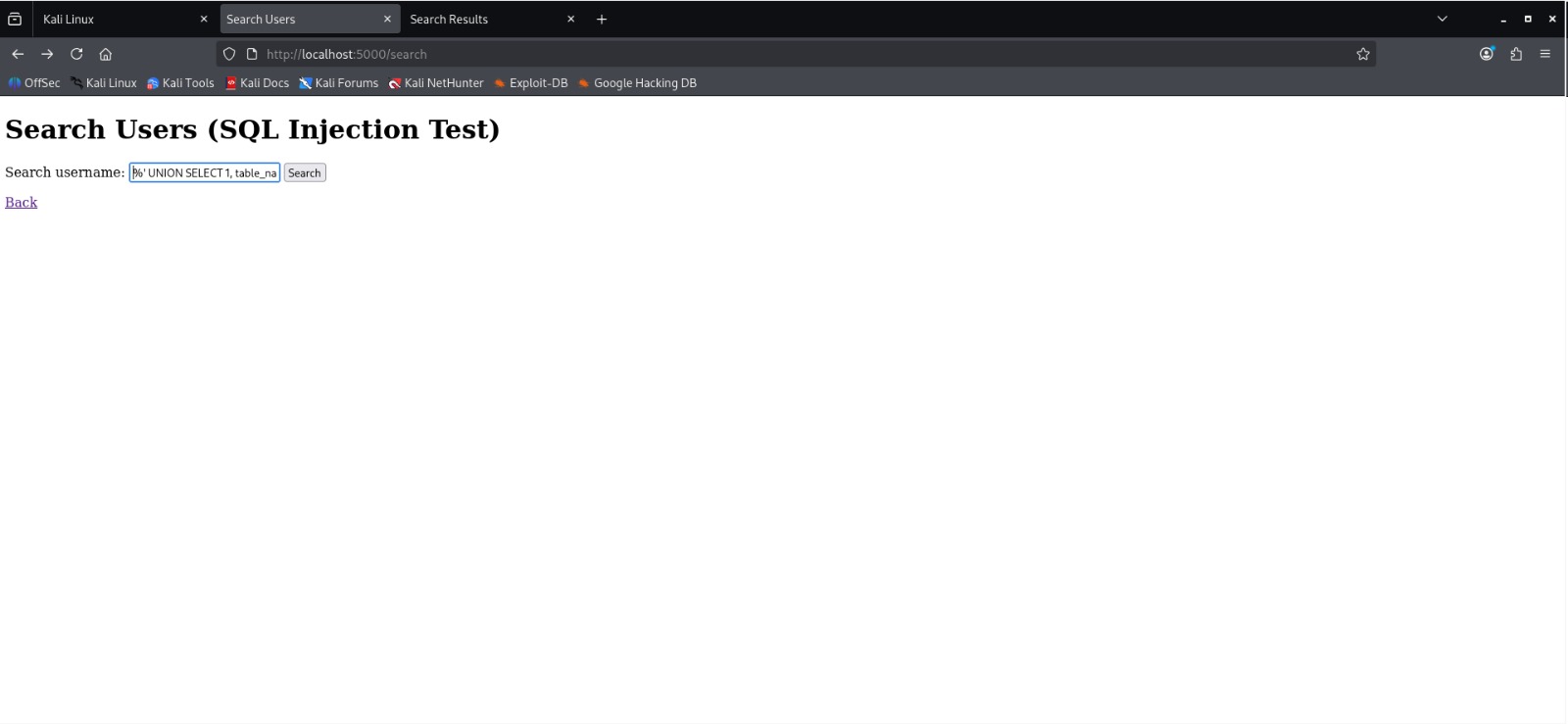Follow the Back link on the page
1568x724 pixels.
point(22,202)
